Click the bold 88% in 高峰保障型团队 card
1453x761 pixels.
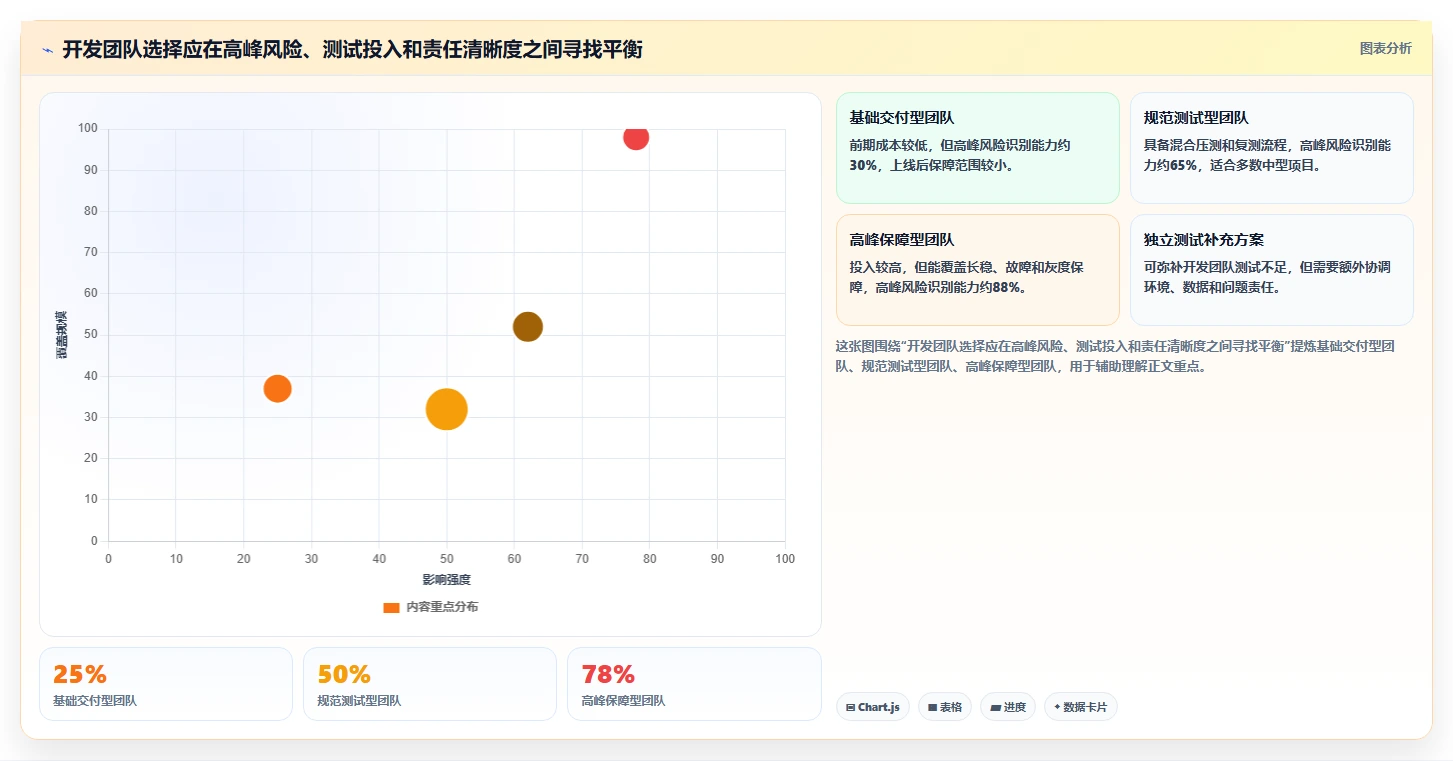point(1007,287)
